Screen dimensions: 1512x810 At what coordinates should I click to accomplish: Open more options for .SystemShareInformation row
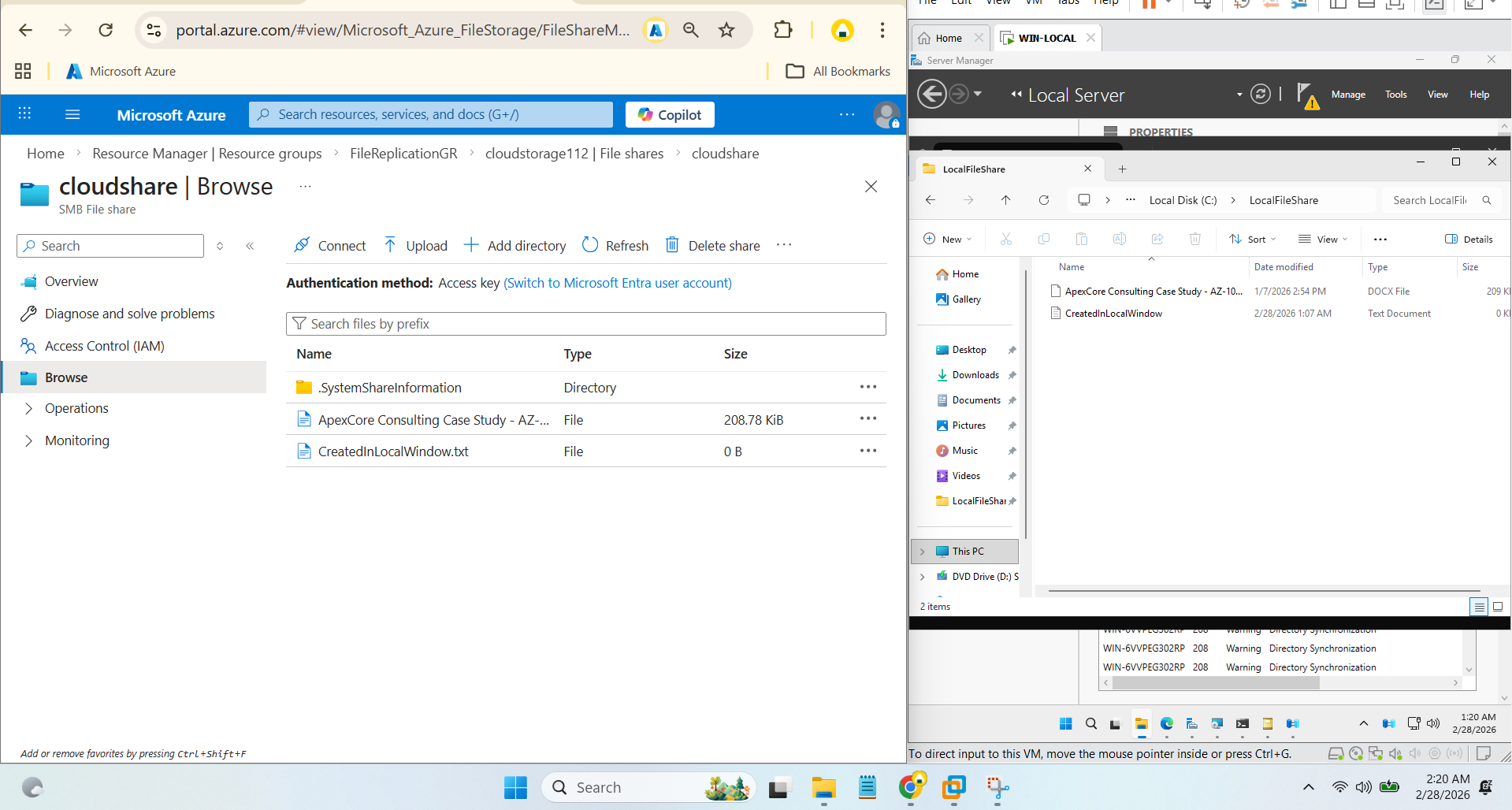[868, 387]
